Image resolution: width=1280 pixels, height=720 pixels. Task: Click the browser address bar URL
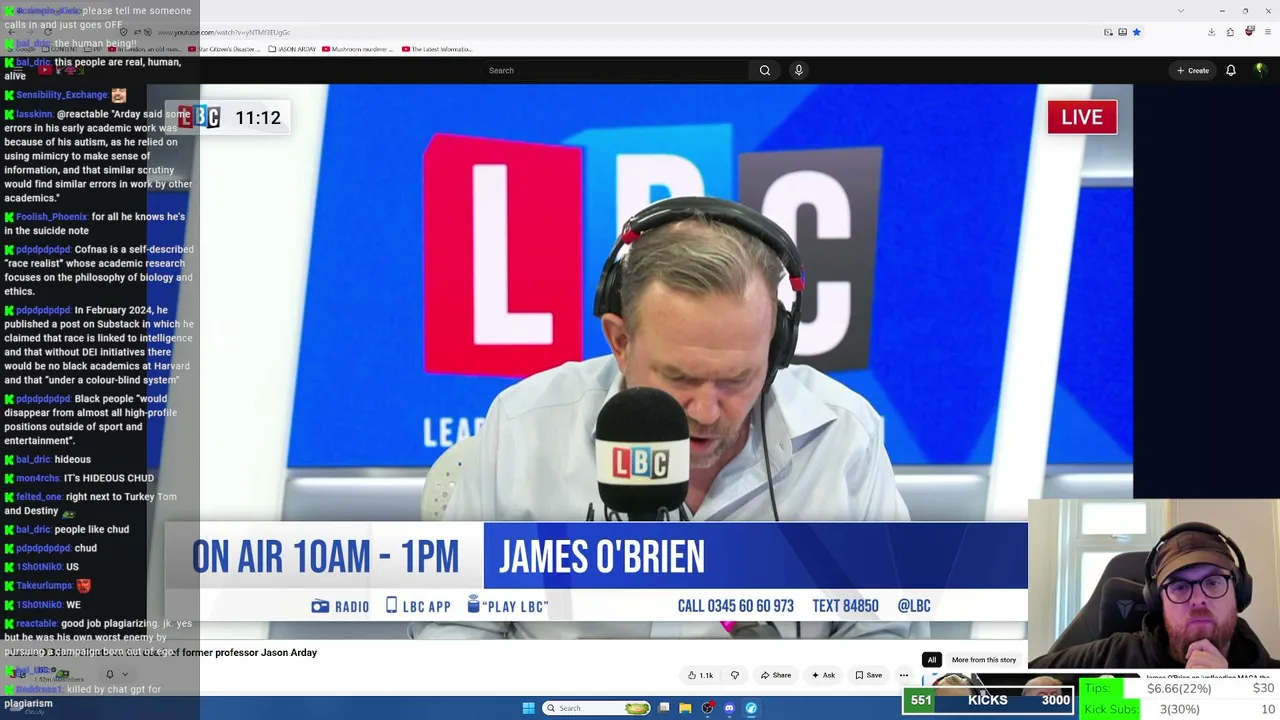coord(224,33)
